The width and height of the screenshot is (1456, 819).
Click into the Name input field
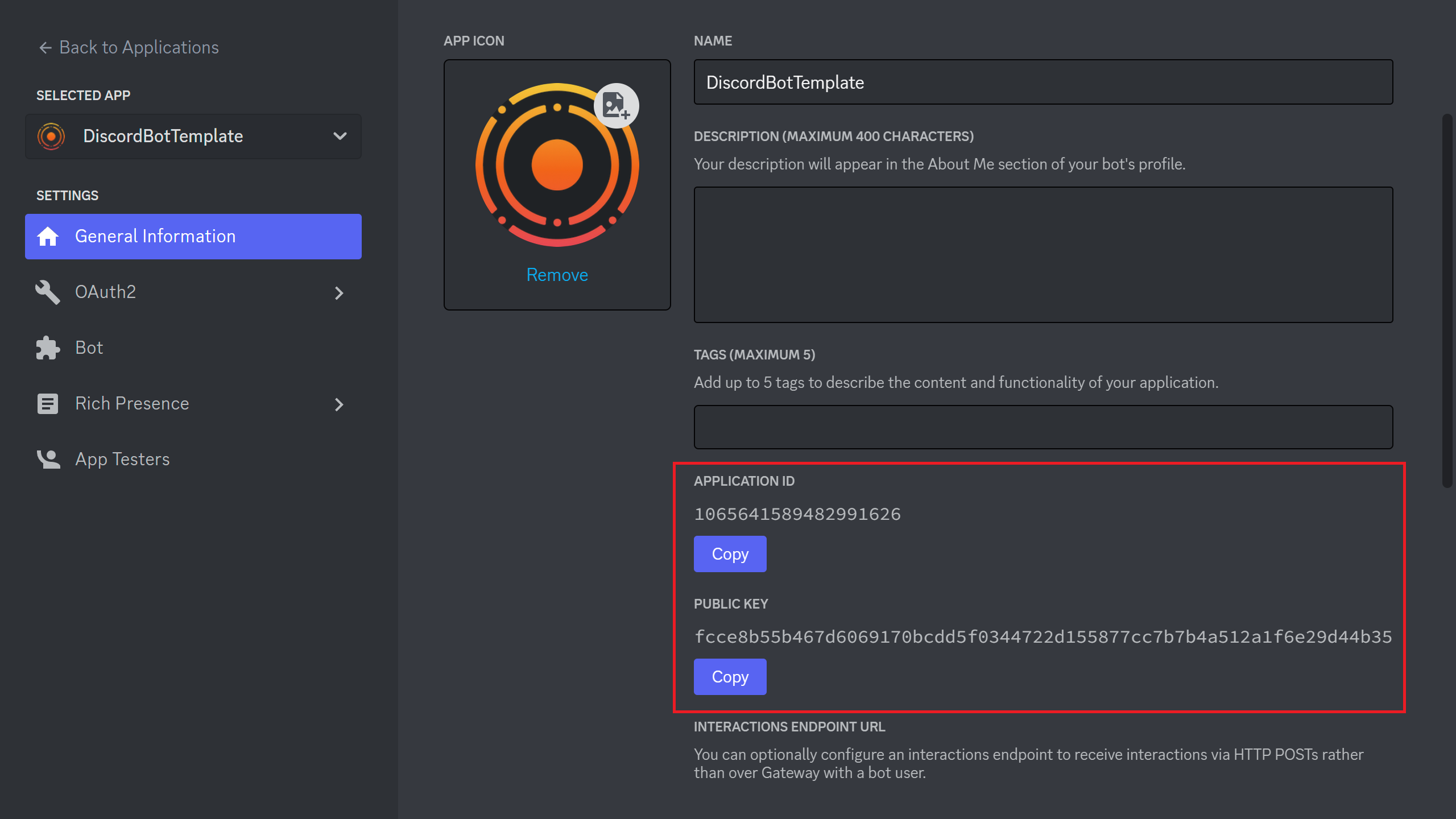pyautogui.click(x=1043, y=82)
